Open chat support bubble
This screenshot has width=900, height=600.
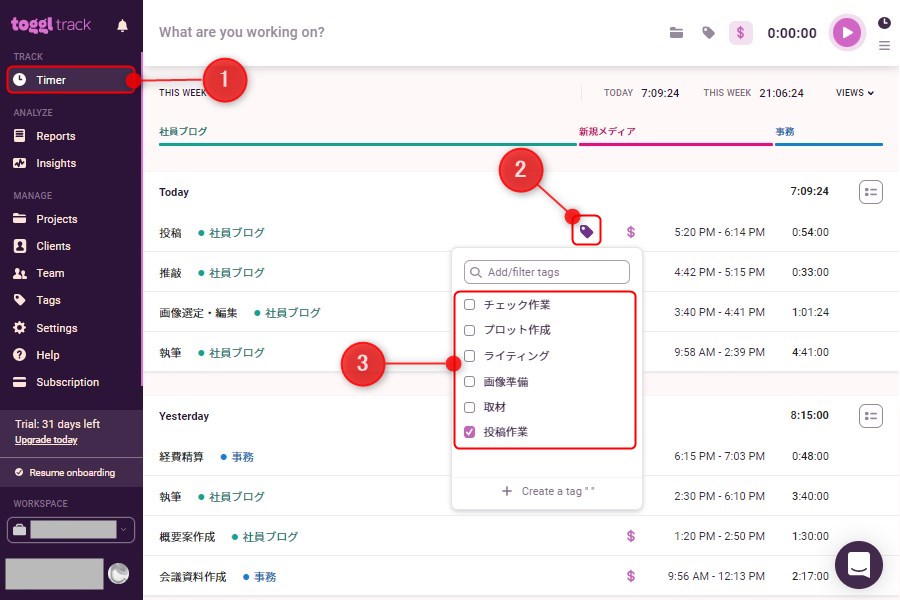point(859,565)
